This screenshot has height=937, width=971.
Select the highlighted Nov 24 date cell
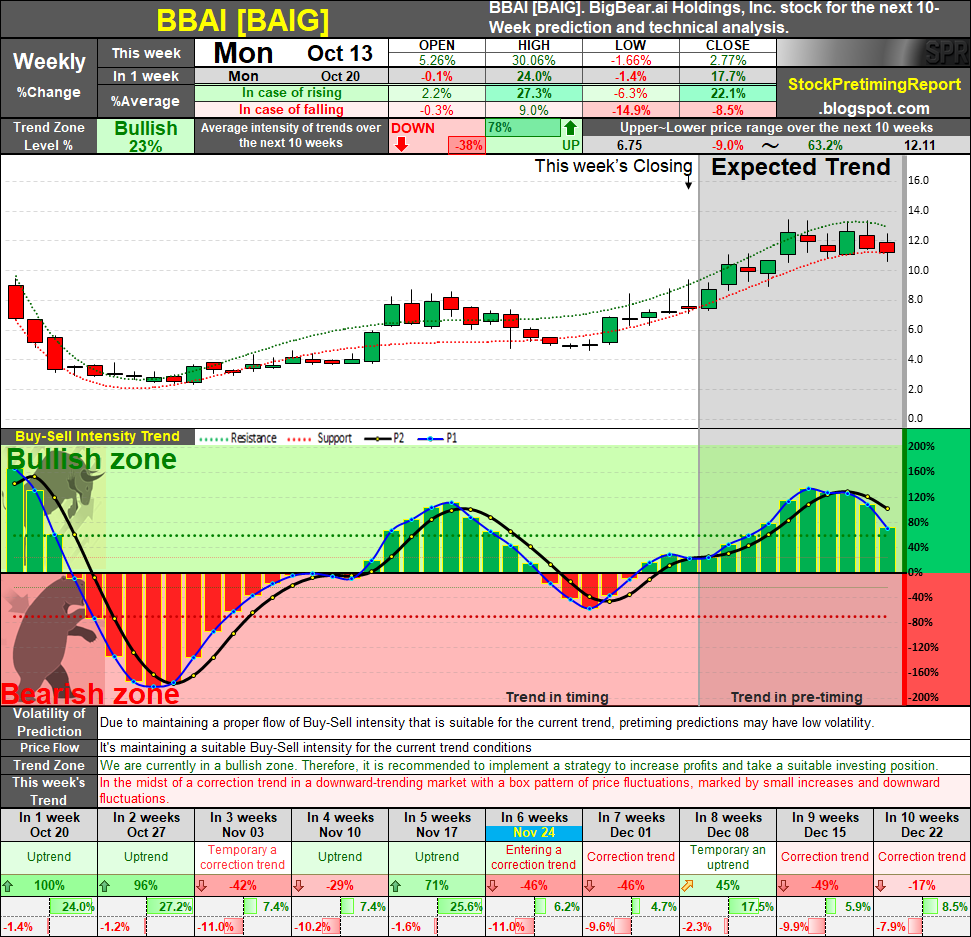(x=534, y=833)
